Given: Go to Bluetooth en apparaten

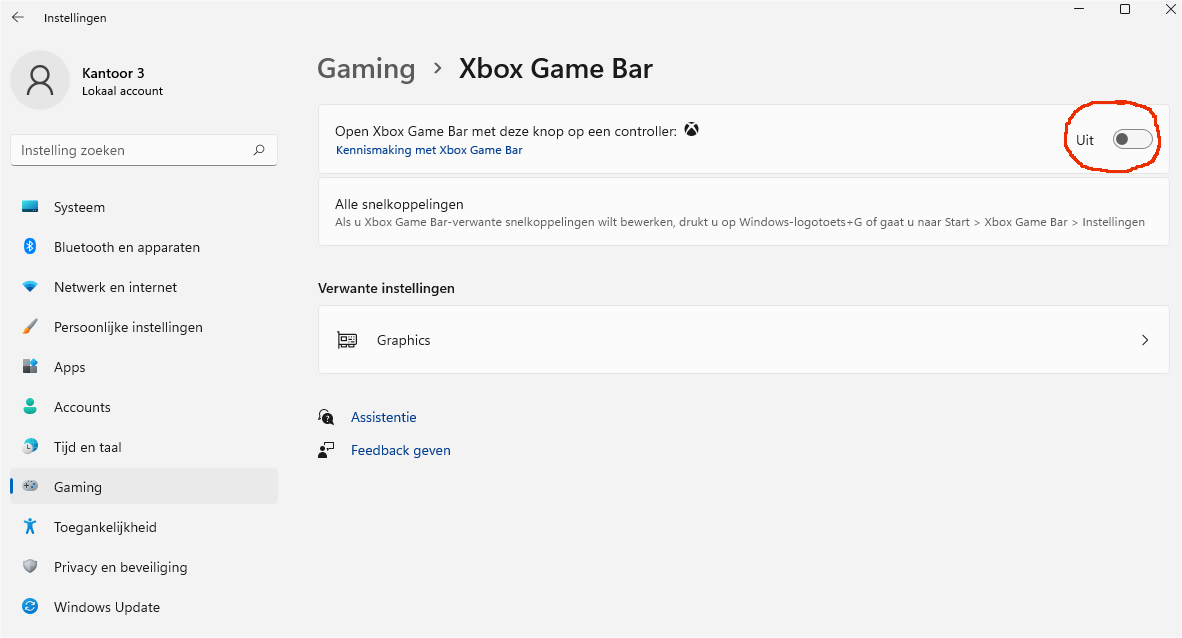Looking at the screenshot, I should [144, 247].
